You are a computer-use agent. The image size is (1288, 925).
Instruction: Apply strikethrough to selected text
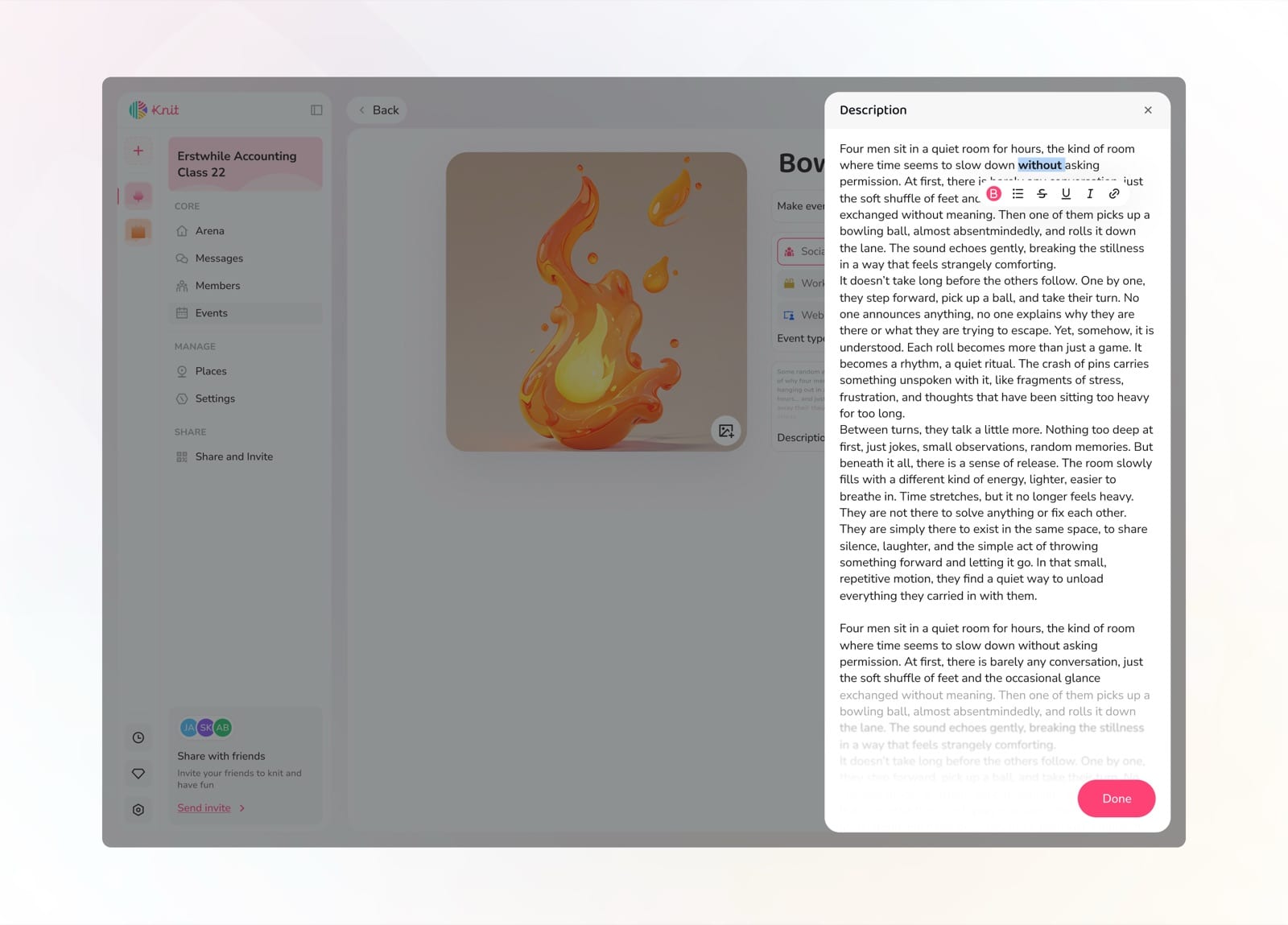pyautogui.click(x=1042, y=194)
